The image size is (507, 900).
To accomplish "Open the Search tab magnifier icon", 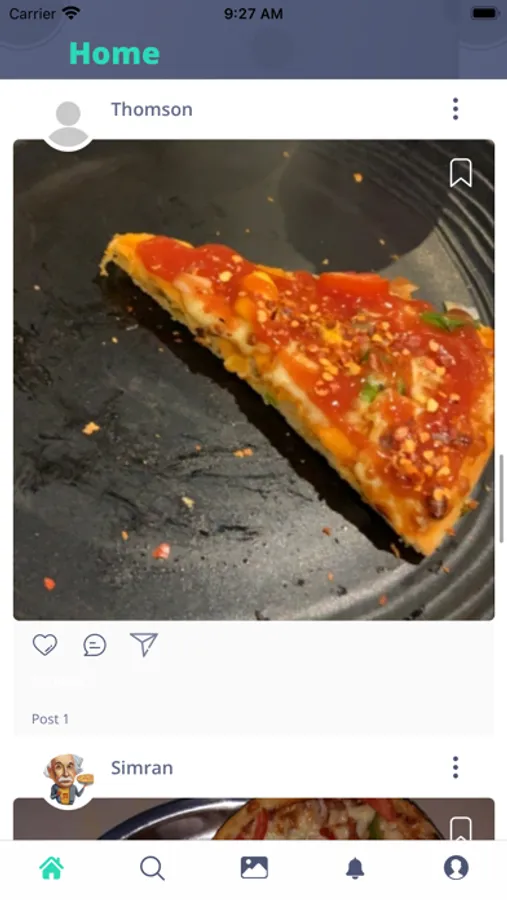I will [x=152, y=868].
